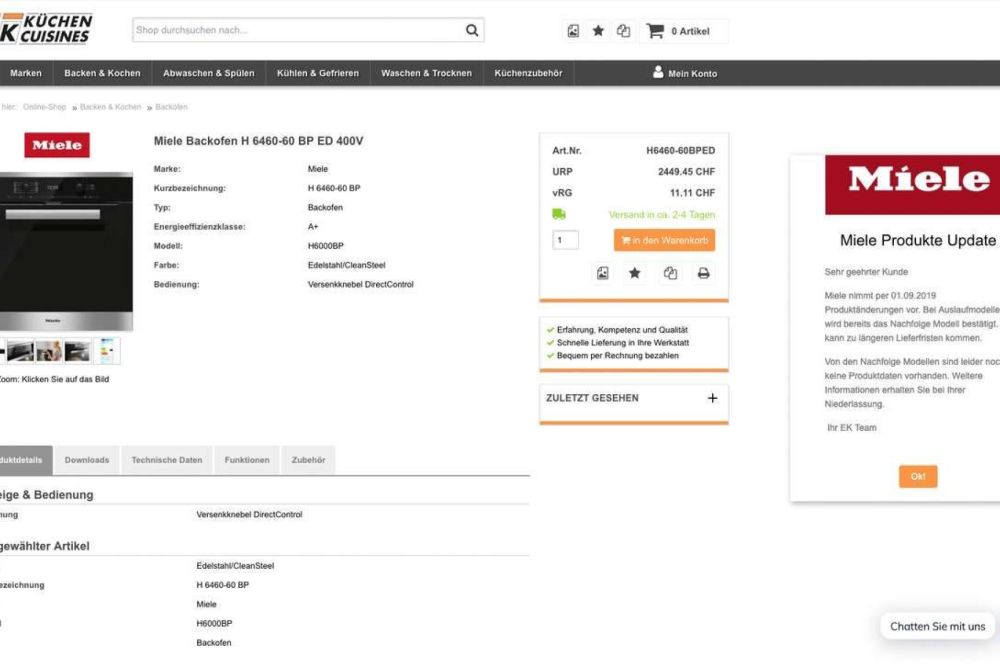Click the Mein Konto link
The image size is (1000, 668).
click(693, 74)
